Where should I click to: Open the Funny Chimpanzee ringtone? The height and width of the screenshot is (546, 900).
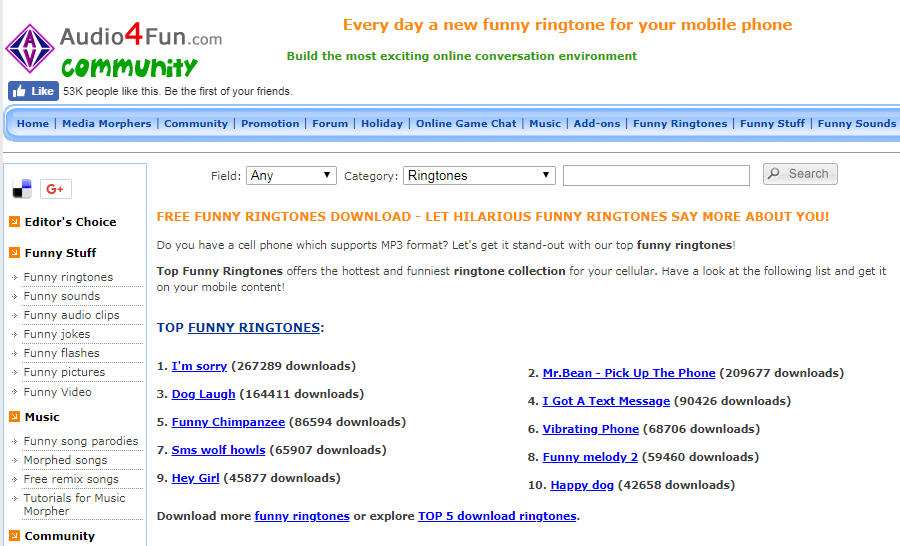click(x=228, y=423)
